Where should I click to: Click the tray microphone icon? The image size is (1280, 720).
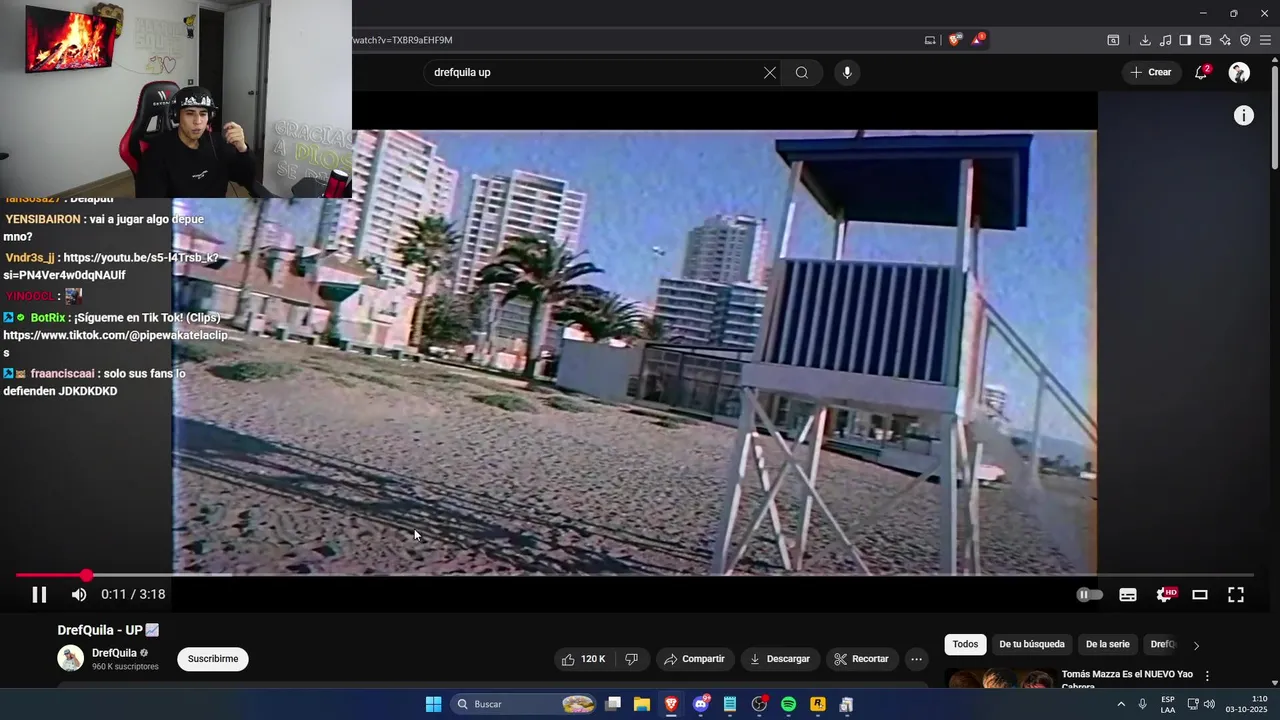(x=1142, y=704)
